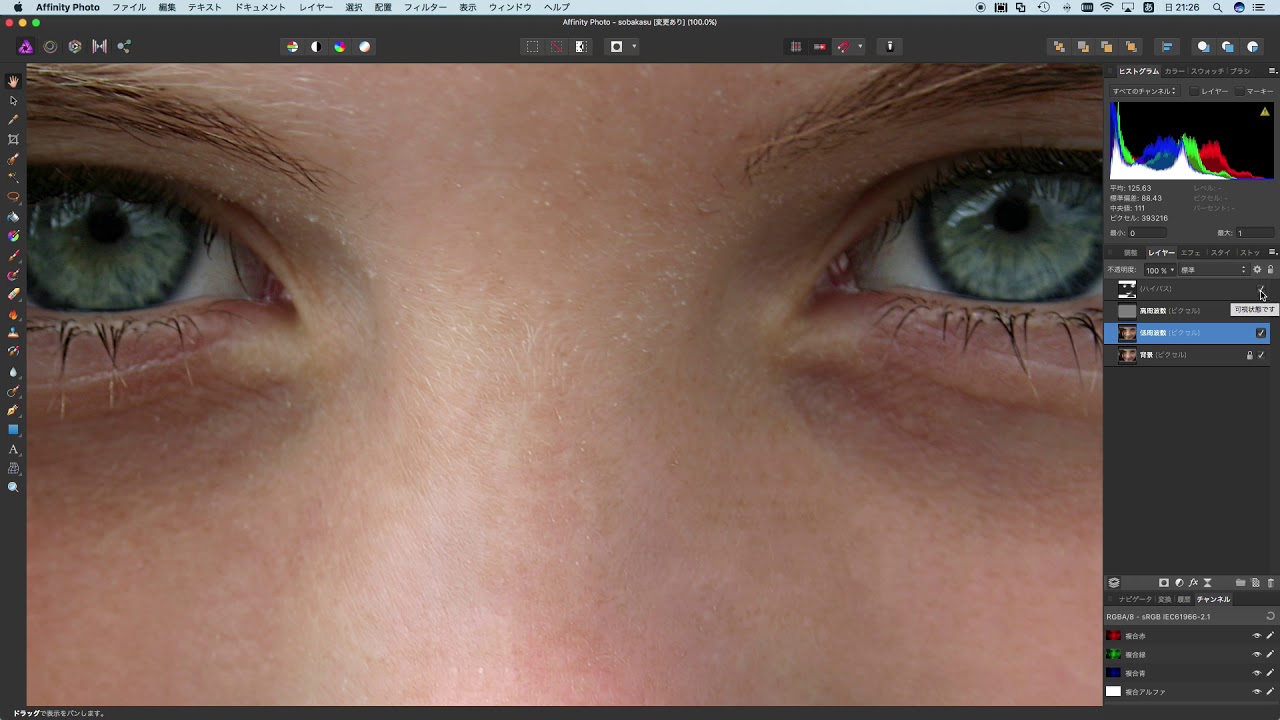
Task: Switch to the カラー panel tab
Action: (1174, 71)
